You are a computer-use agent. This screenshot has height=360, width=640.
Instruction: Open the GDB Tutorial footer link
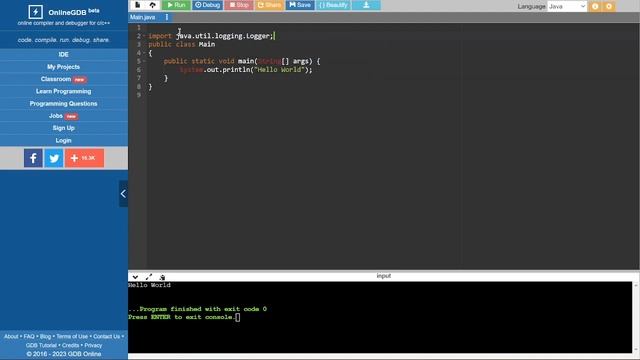tap(41, 345)
